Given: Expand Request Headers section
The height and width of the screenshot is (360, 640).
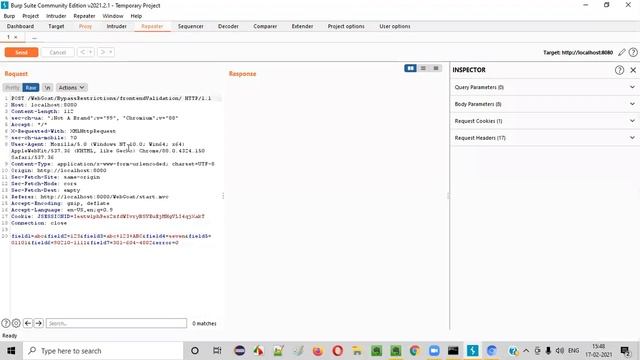Looking at the screenshot, I should [544, 138].
